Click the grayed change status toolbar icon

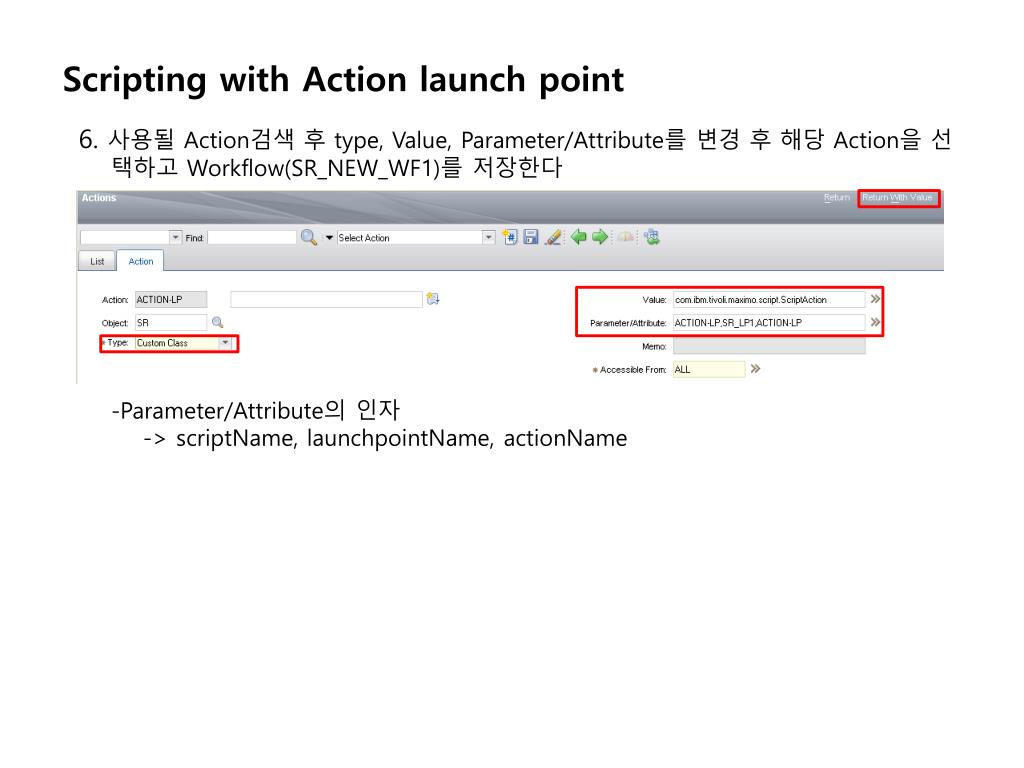[626, 237]
